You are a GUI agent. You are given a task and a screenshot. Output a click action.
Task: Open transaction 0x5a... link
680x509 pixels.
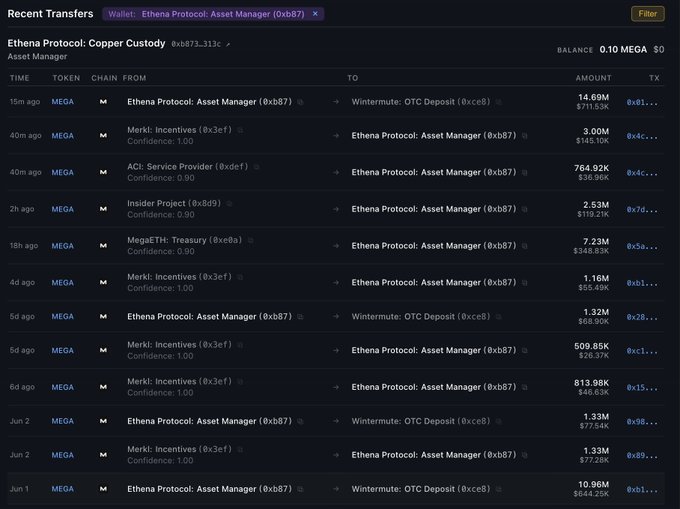point(642,246)
